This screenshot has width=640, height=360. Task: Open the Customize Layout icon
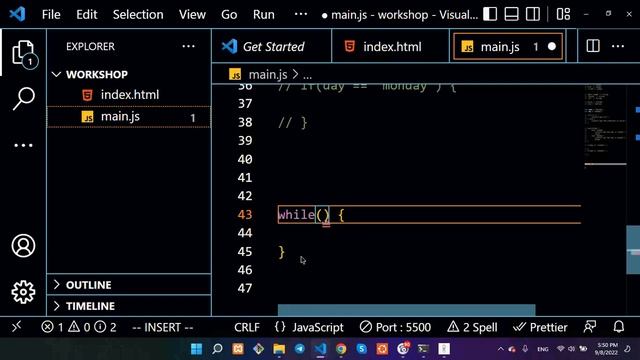(x=563, y=14)
